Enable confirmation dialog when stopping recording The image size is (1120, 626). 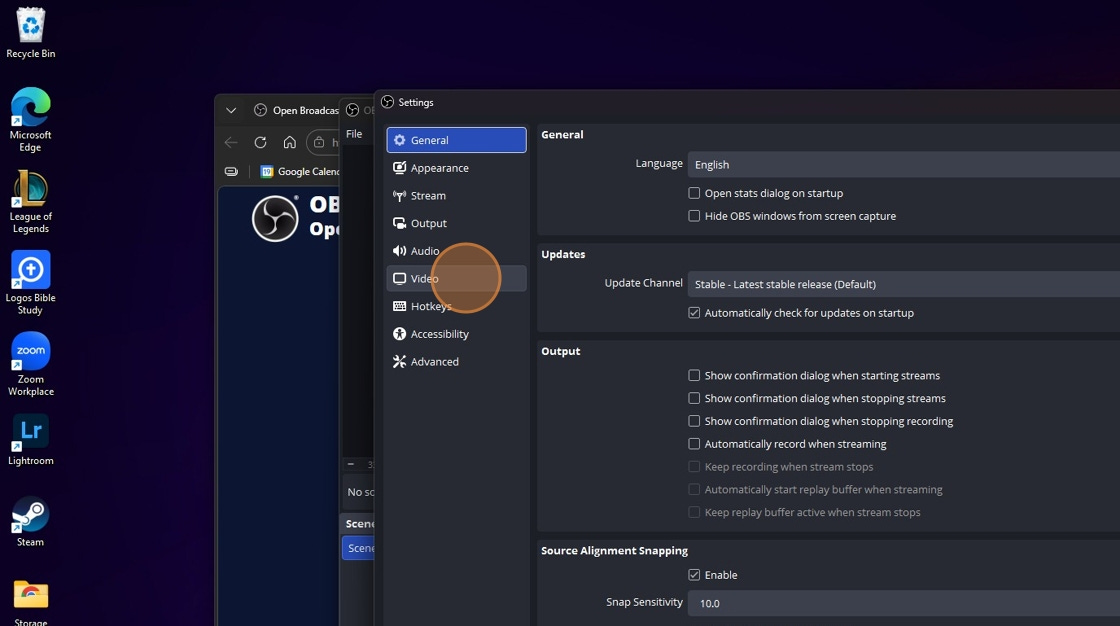[x=694, y=421]
